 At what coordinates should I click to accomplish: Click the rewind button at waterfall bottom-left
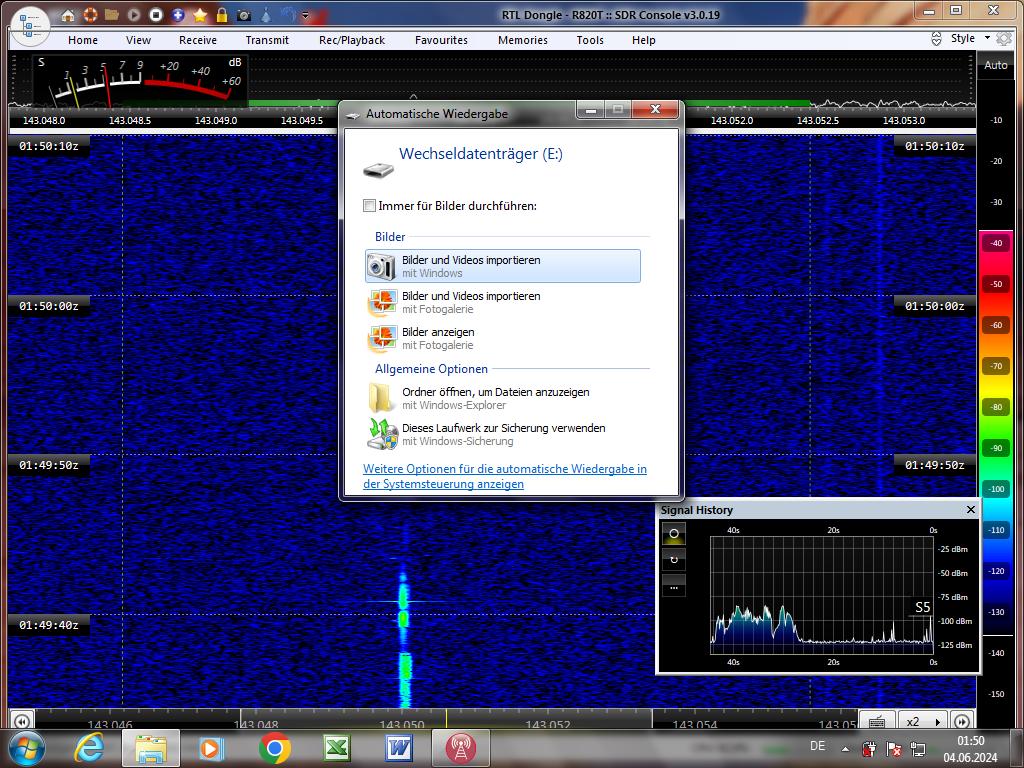tap(22, 721)
